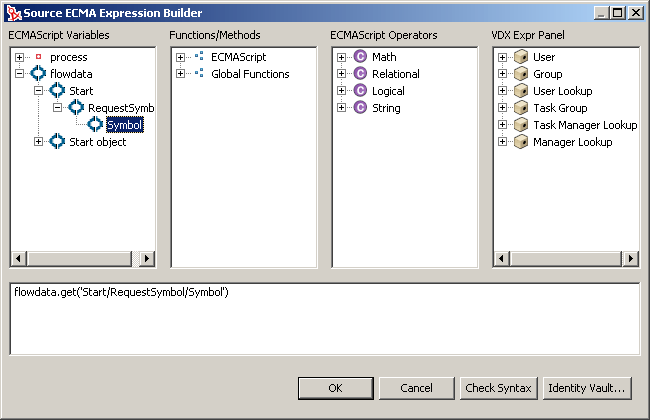Select the Start object label
The width and height of the screenshot is (650, 420).
point(97,142)
